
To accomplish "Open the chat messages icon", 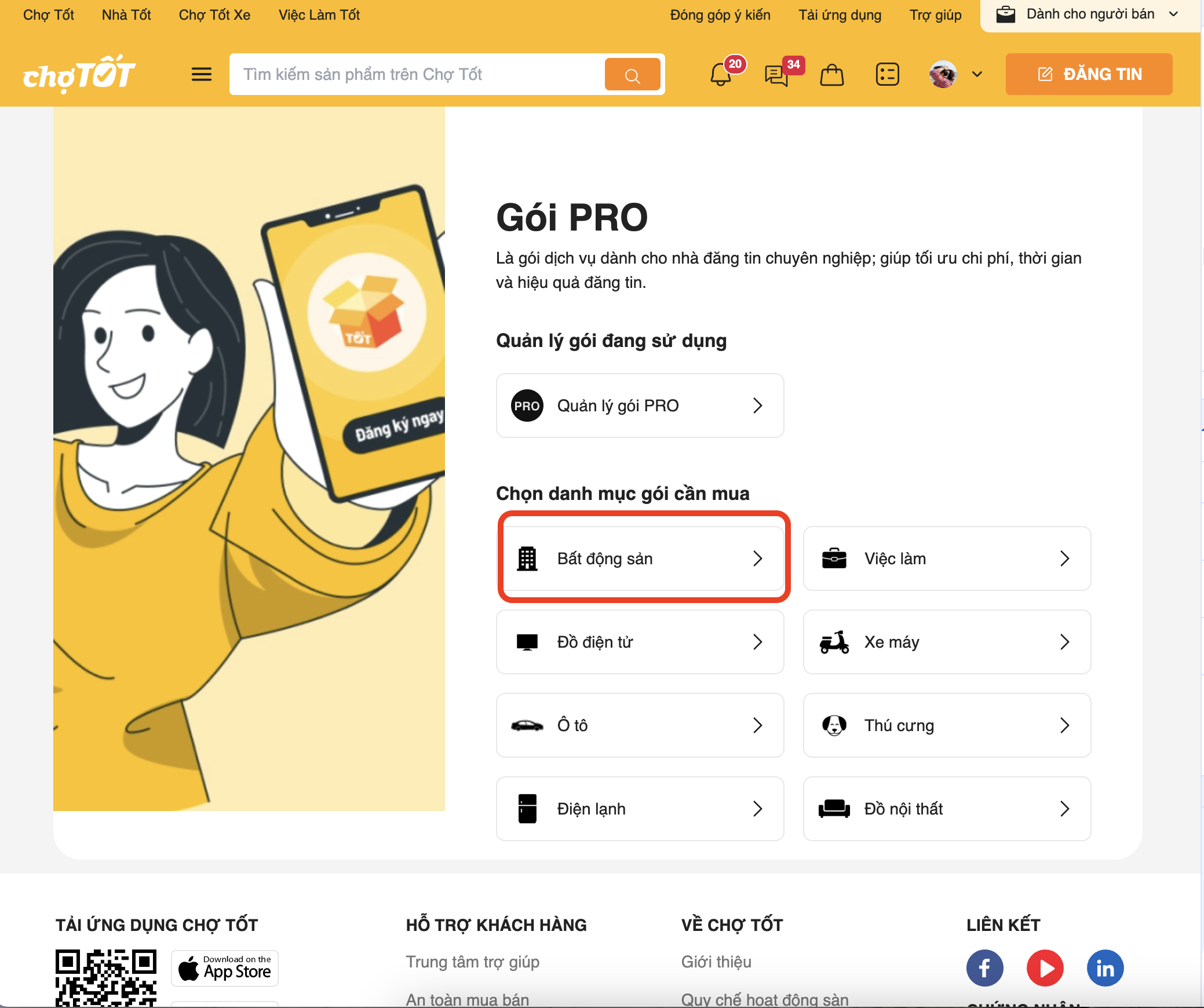I will [x=776, y=75].
